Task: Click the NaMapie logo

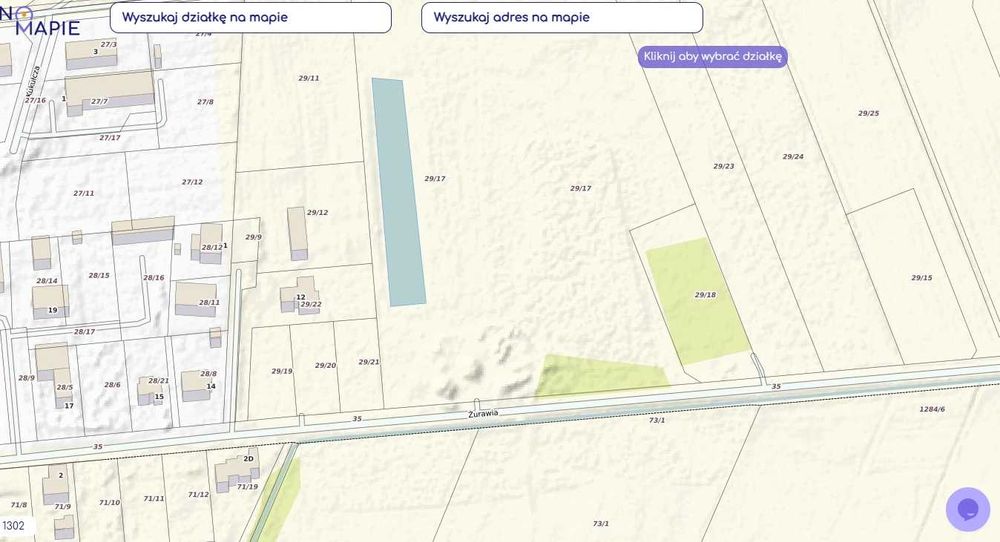Action: [40, 19]
